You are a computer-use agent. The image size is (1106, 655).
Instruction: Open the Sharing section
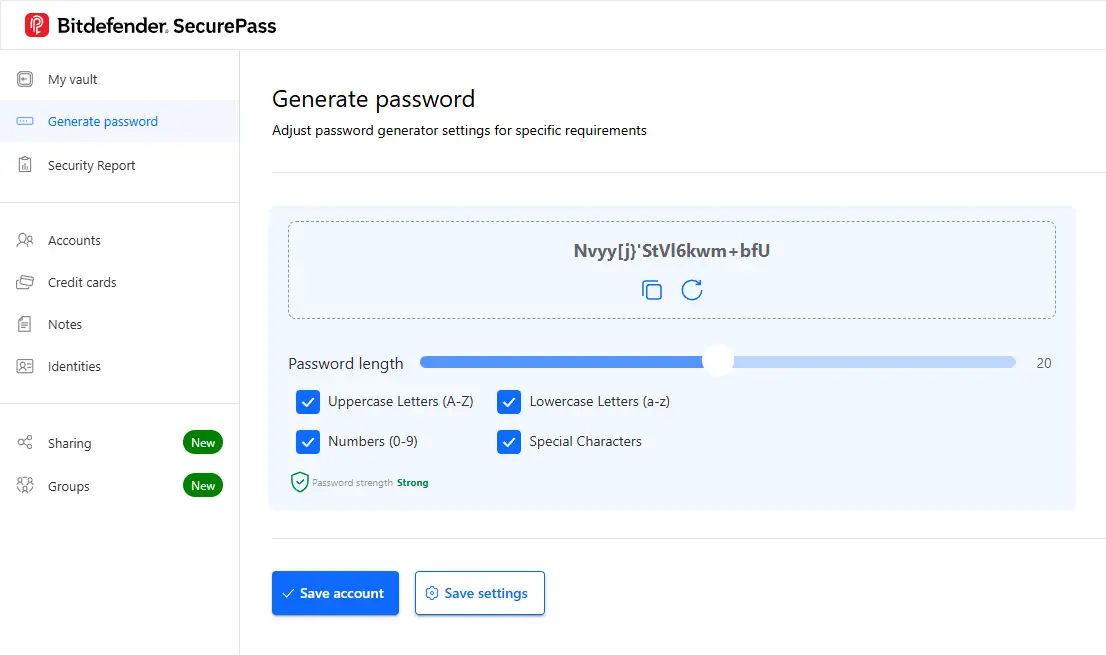(x=70, y=443)
